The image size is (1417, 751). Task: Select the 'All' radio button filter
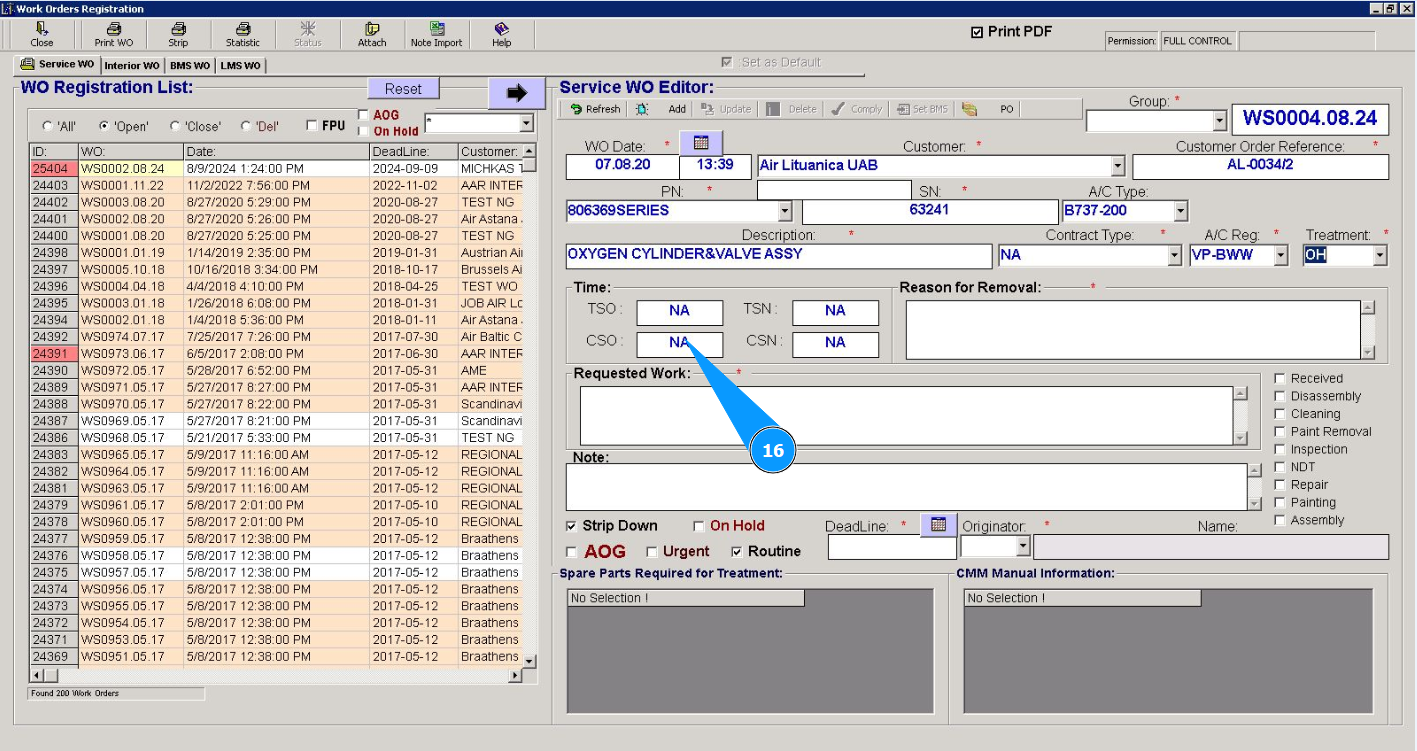coord(47,127)
